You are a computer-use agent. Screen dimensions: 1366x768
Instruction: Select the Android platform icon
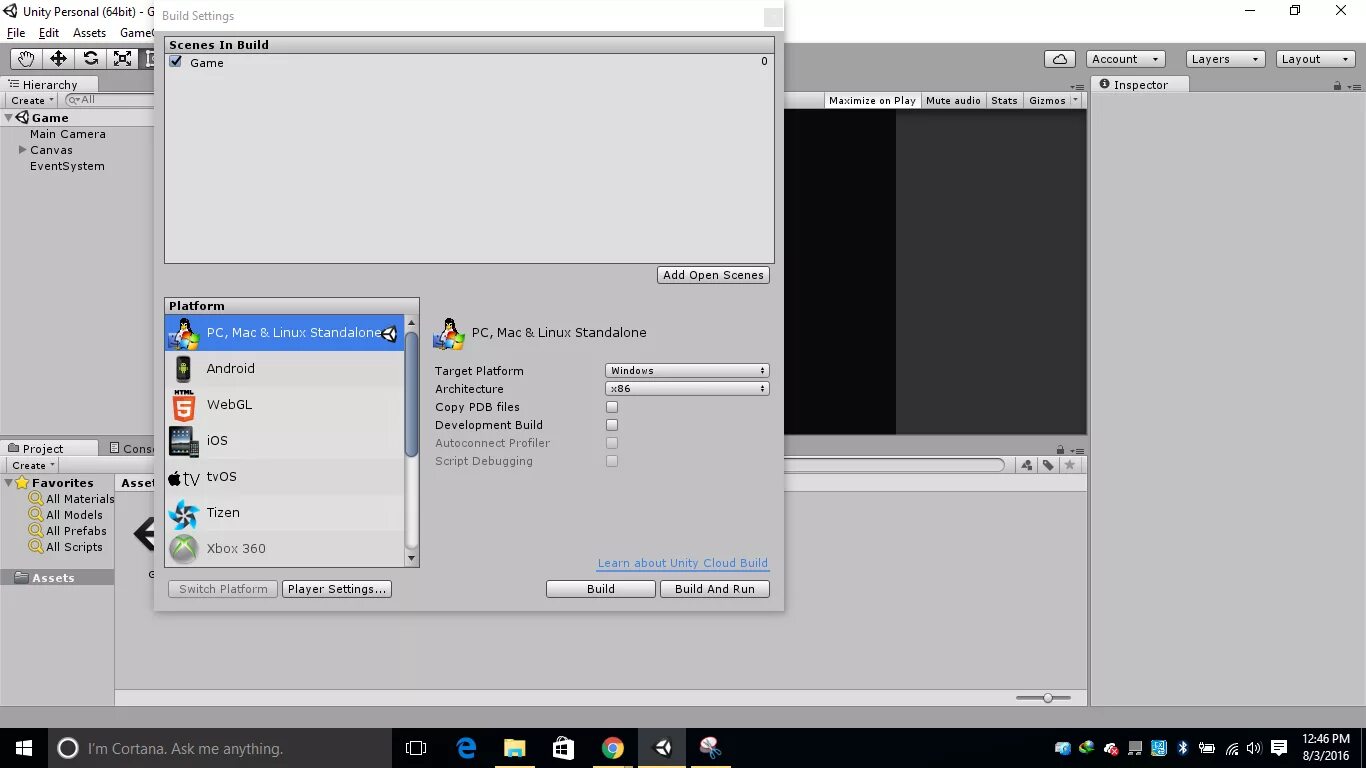coord(183,369)
